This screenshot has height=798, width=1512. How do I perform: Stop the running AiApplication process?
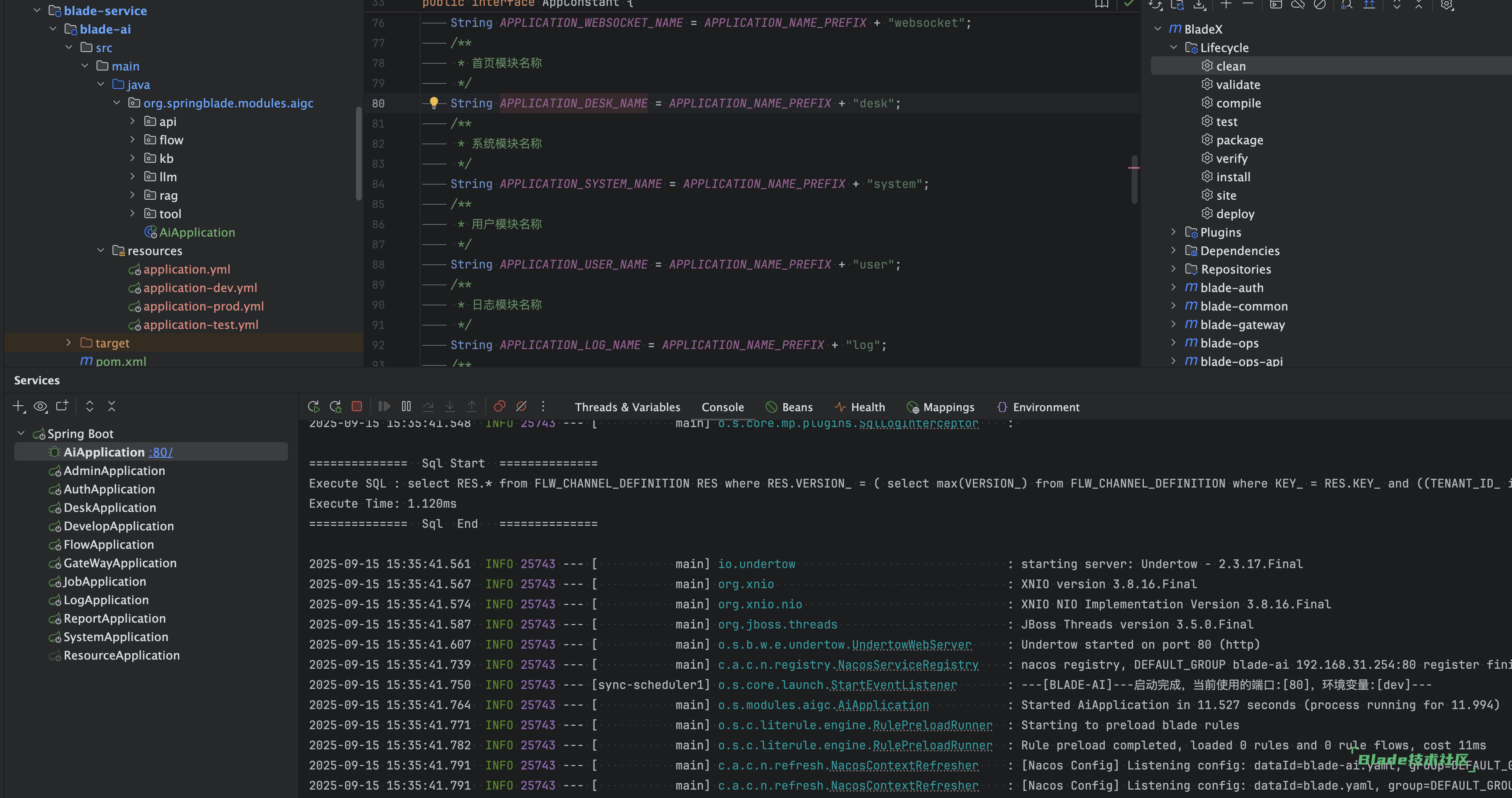[x=357, y=406]
